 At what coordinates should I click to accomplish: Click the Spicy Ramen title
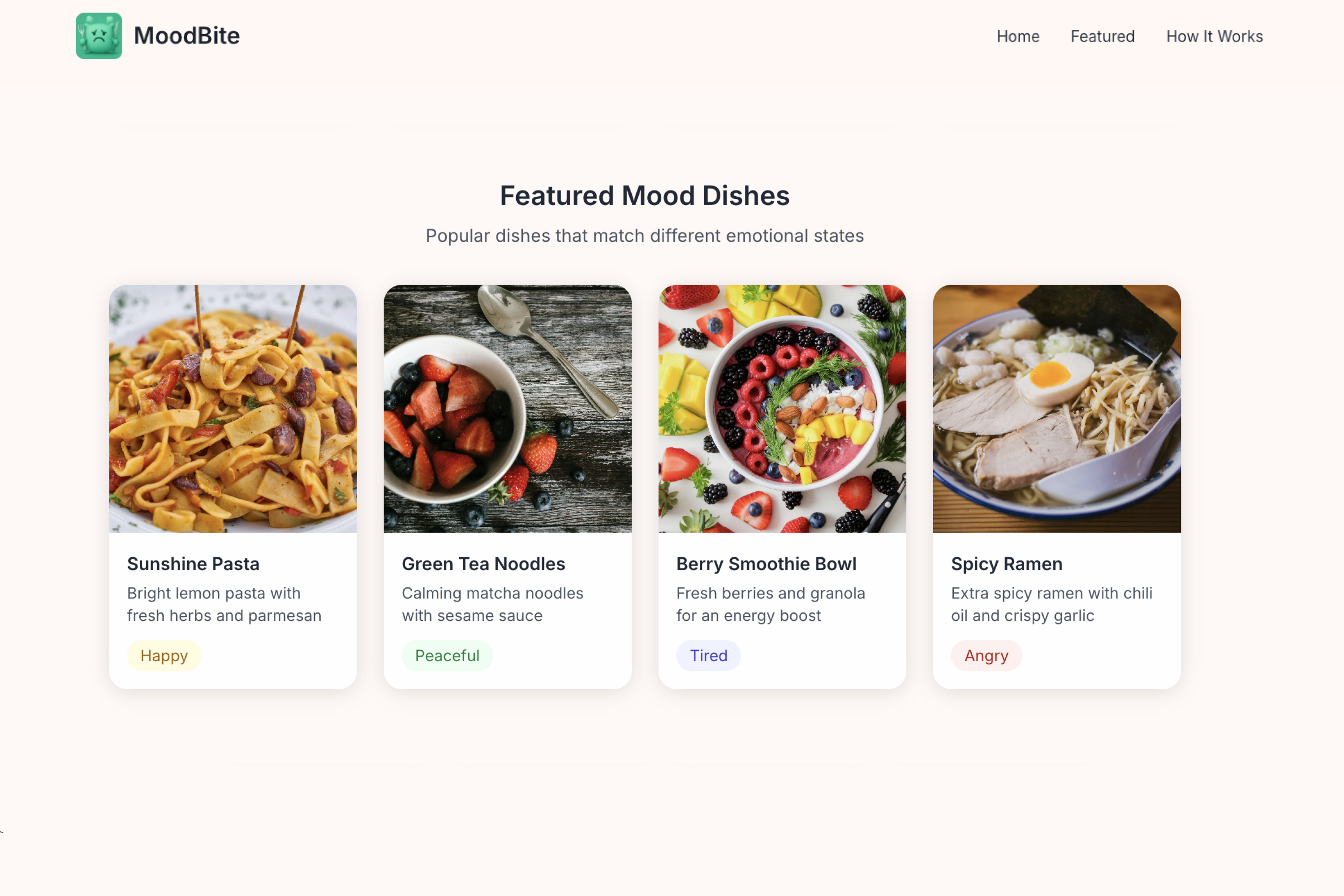tap(1007, 564)
